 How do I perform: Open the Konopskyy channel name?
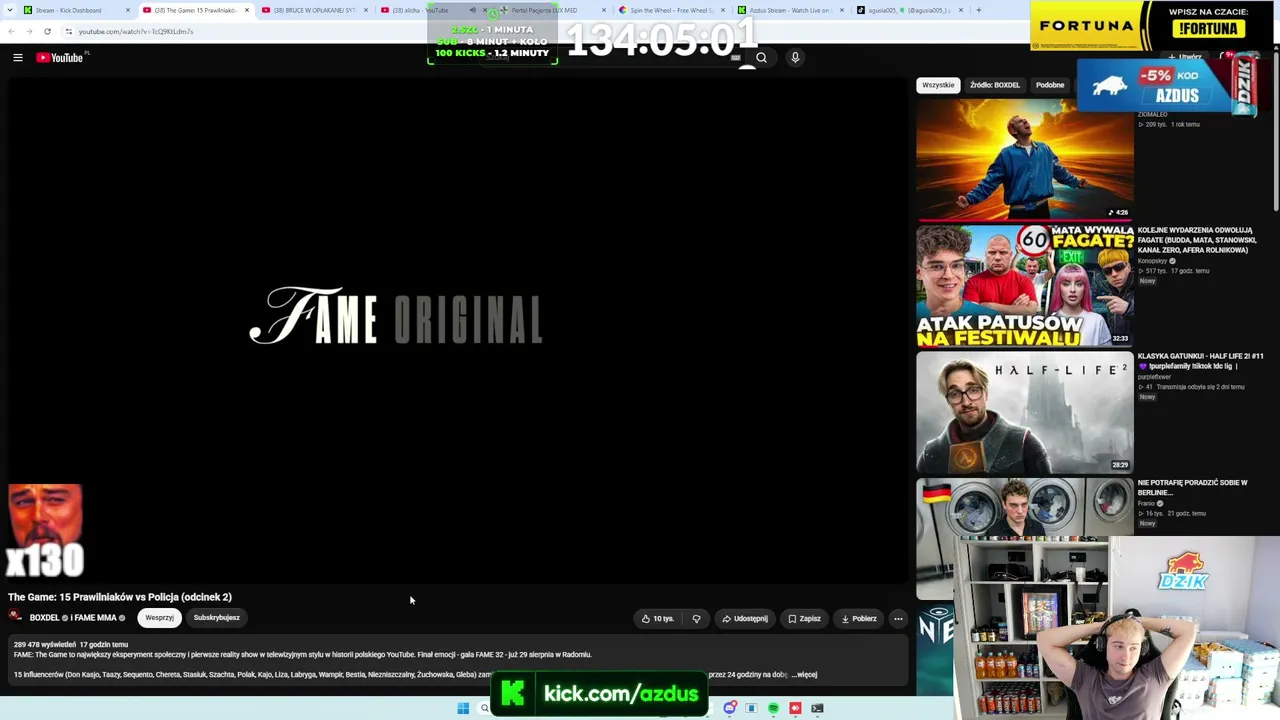click(x=1153, y=261)
